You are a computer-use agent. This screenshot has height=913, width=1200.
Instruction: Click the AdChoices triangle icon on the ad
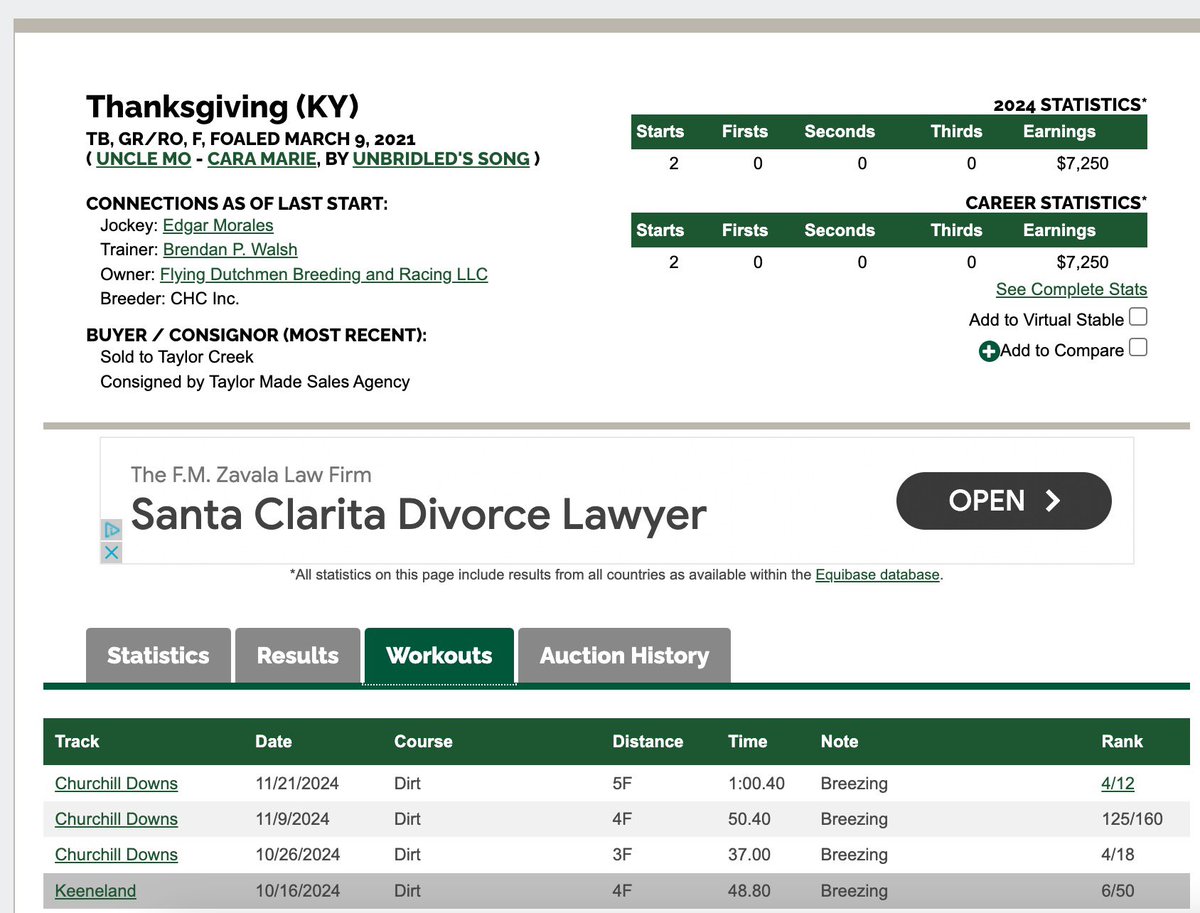click(x=112, y=530)
